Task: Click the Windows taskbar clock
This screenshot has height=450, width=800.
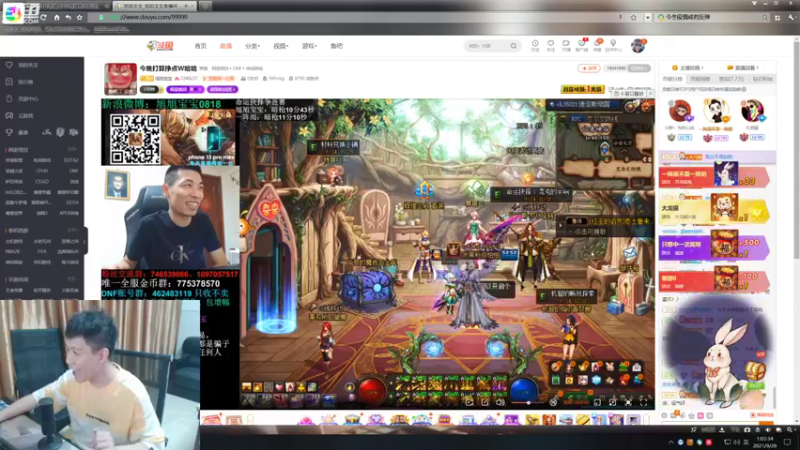Action: pos(765,442)
